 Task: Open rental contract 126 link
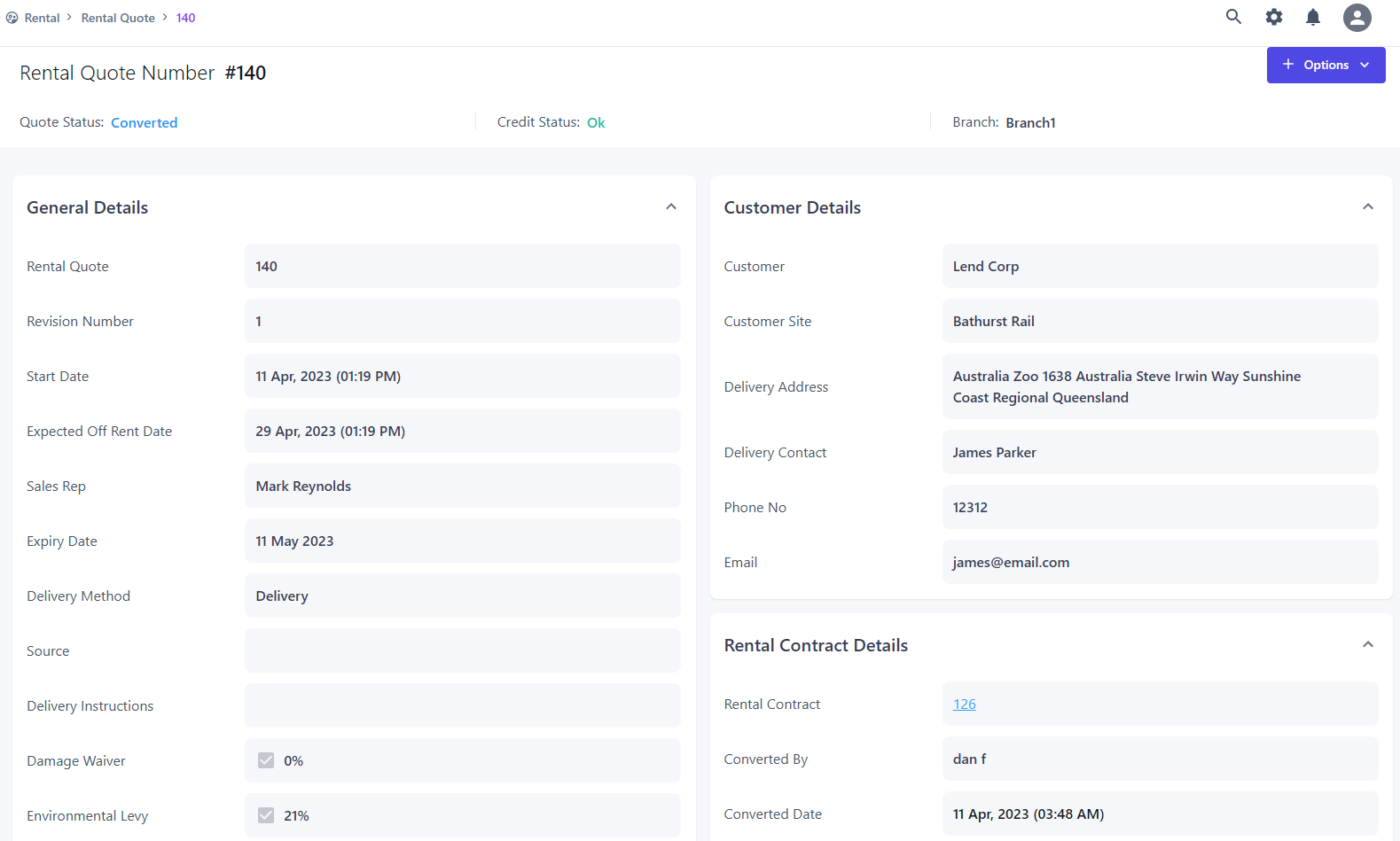(x=964, y=705)
